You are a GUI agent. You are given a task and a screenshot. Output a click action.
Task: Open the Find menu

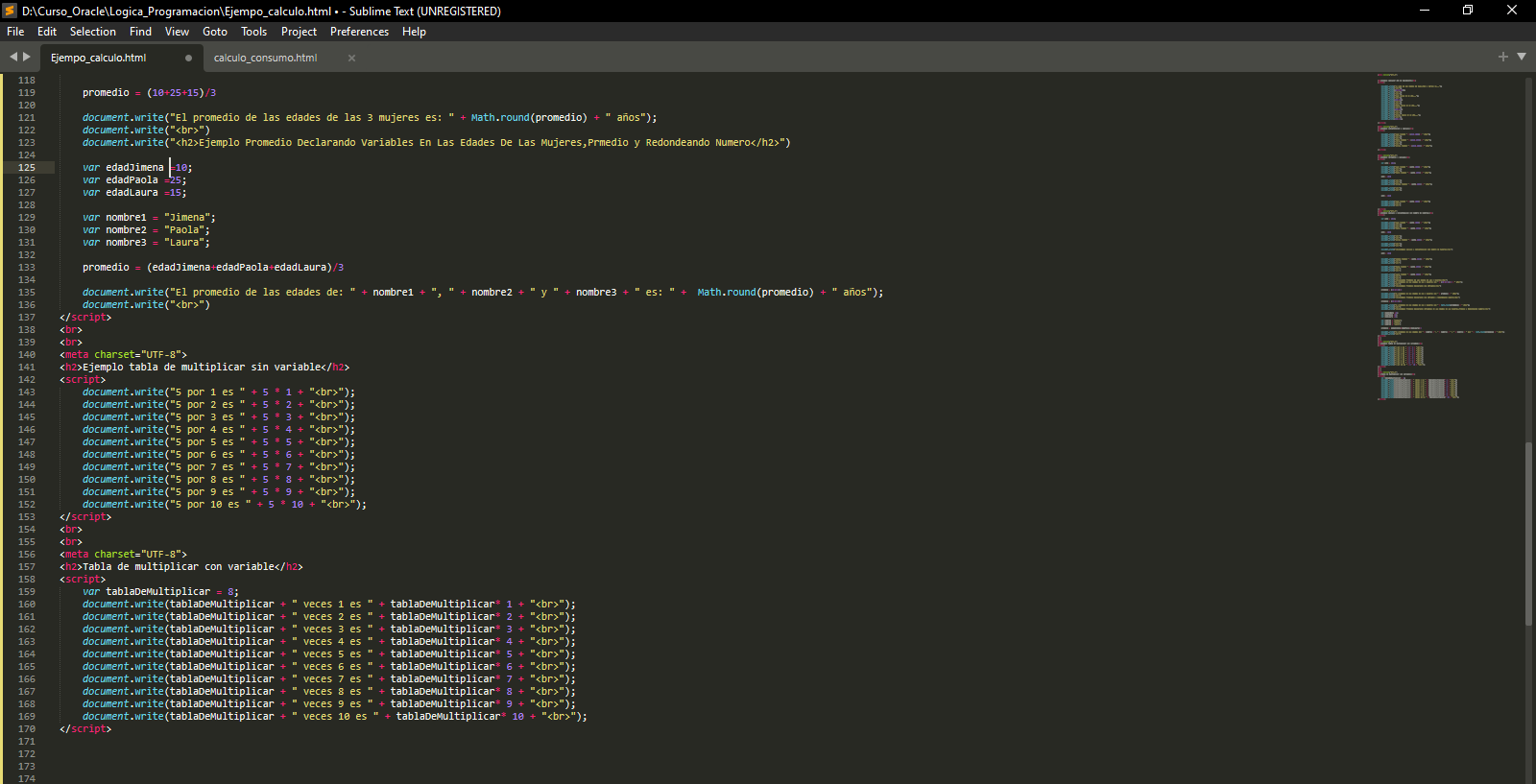point(140,32)
